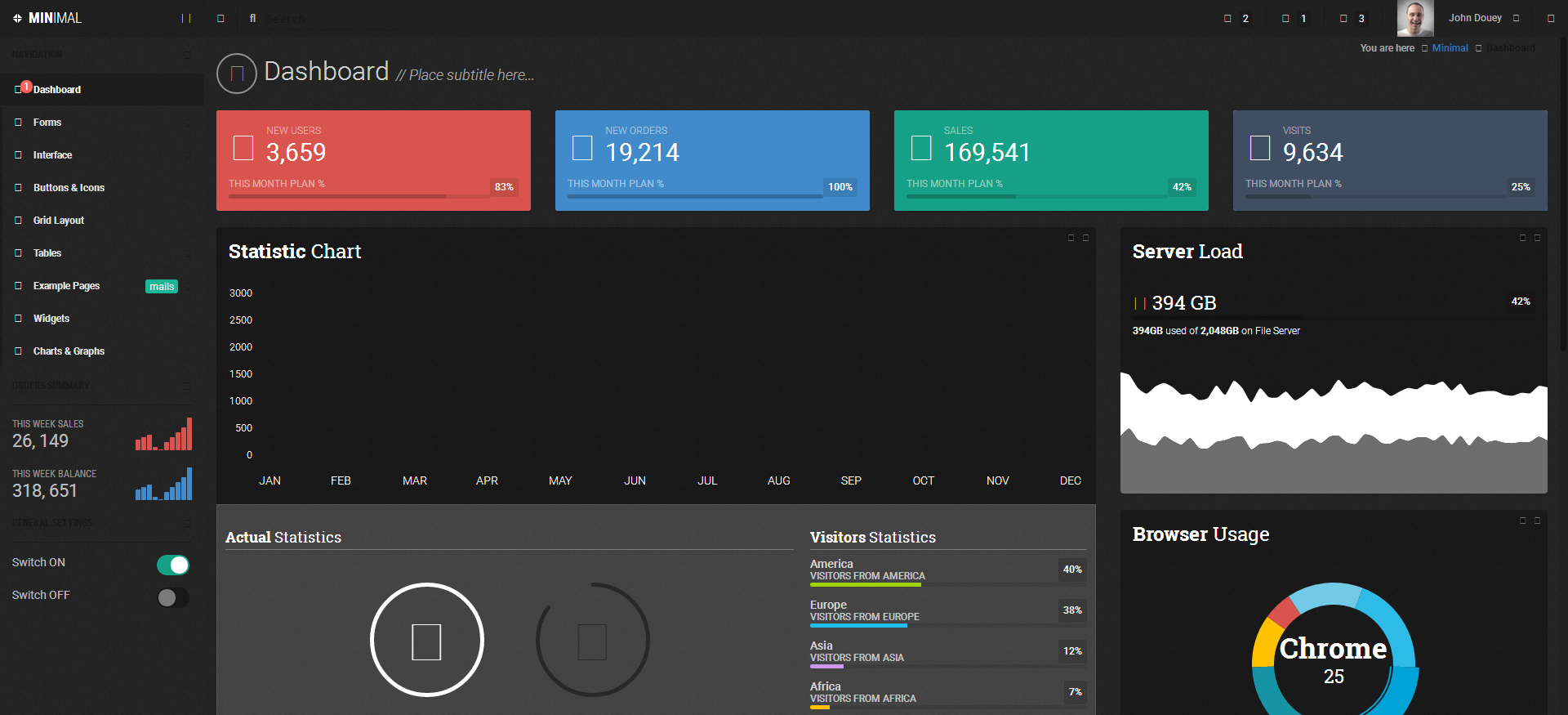The width and height of the screenshot is (1568, 715).
Task: Expand the Example Pages menu
Action: 66,286
